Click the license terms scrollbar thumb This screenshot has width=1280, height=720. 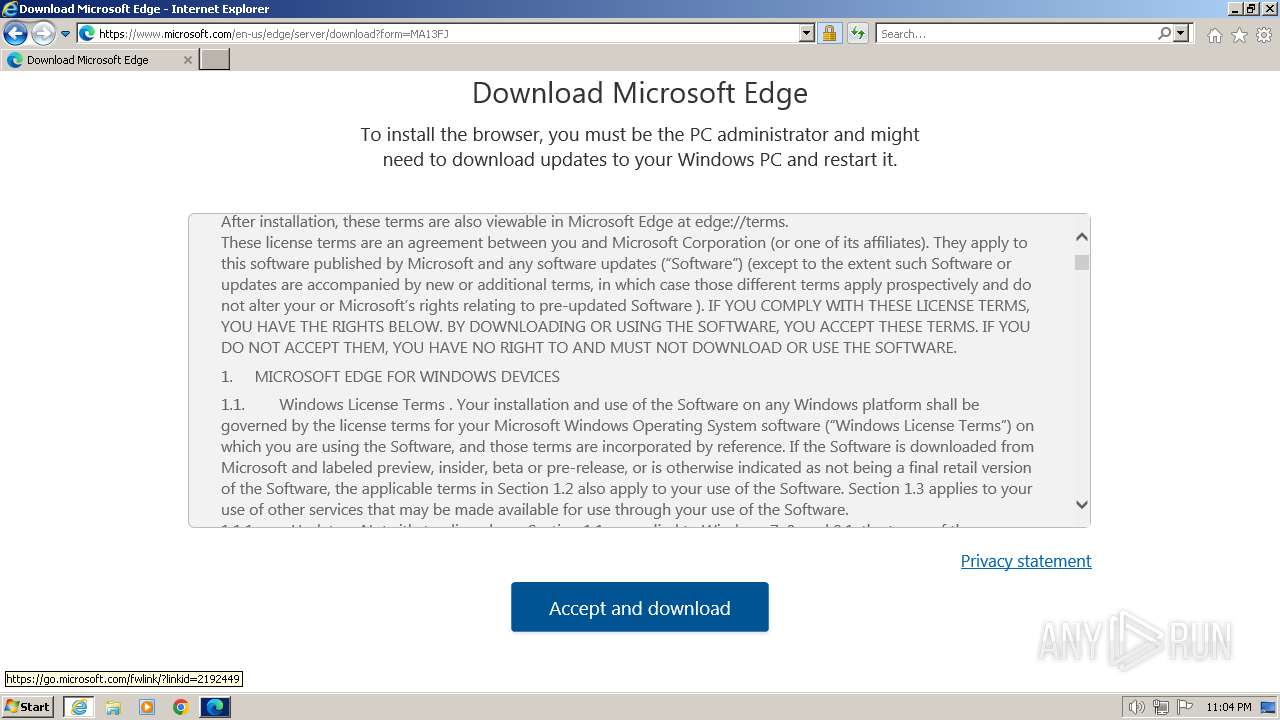1081,262
